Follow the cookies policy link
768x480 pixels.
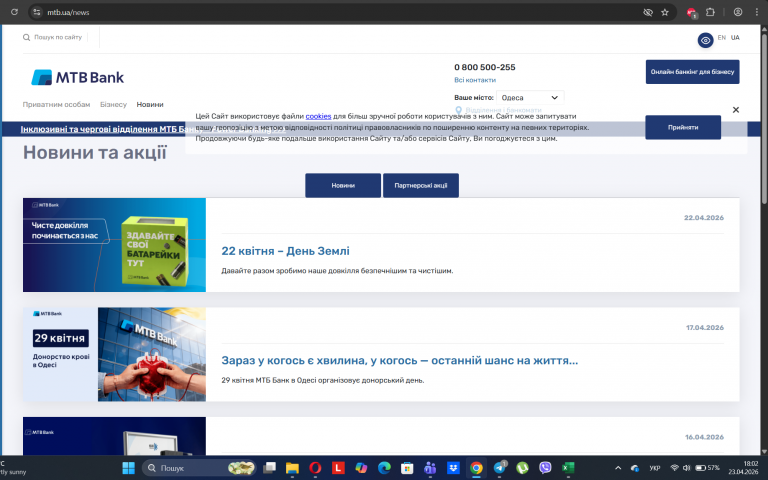click(x=318, y=116)
